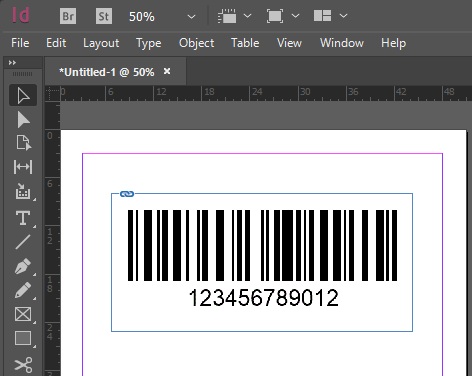Screen dimensions: 472x376
Task: Open the Layout menu
Action: 101,43
